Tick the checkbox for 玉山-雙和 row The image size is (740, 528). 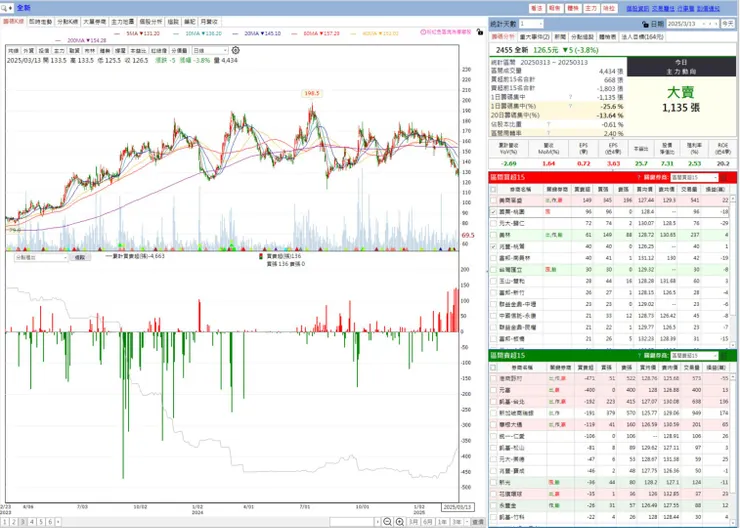point(494,281)
